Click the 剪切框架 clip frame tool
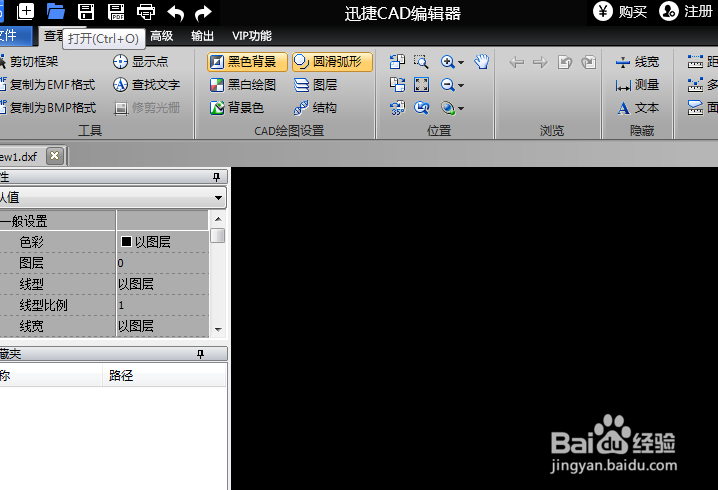718x490 pixels. click(29, 61)
